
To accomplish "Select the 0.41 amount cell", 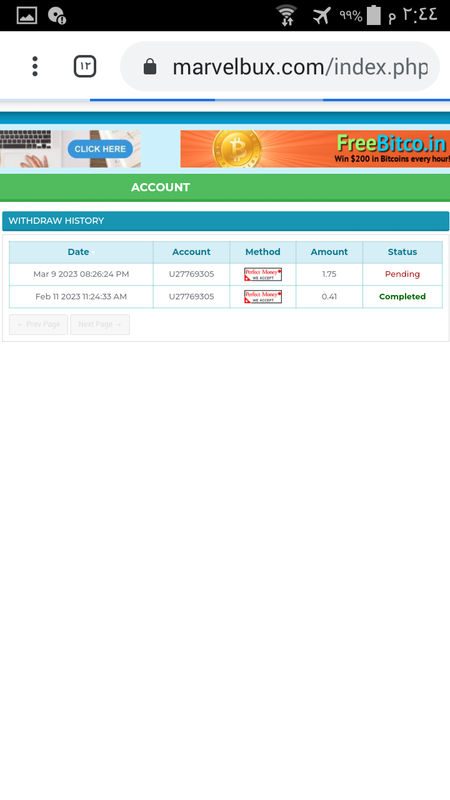I will point(329,296).
